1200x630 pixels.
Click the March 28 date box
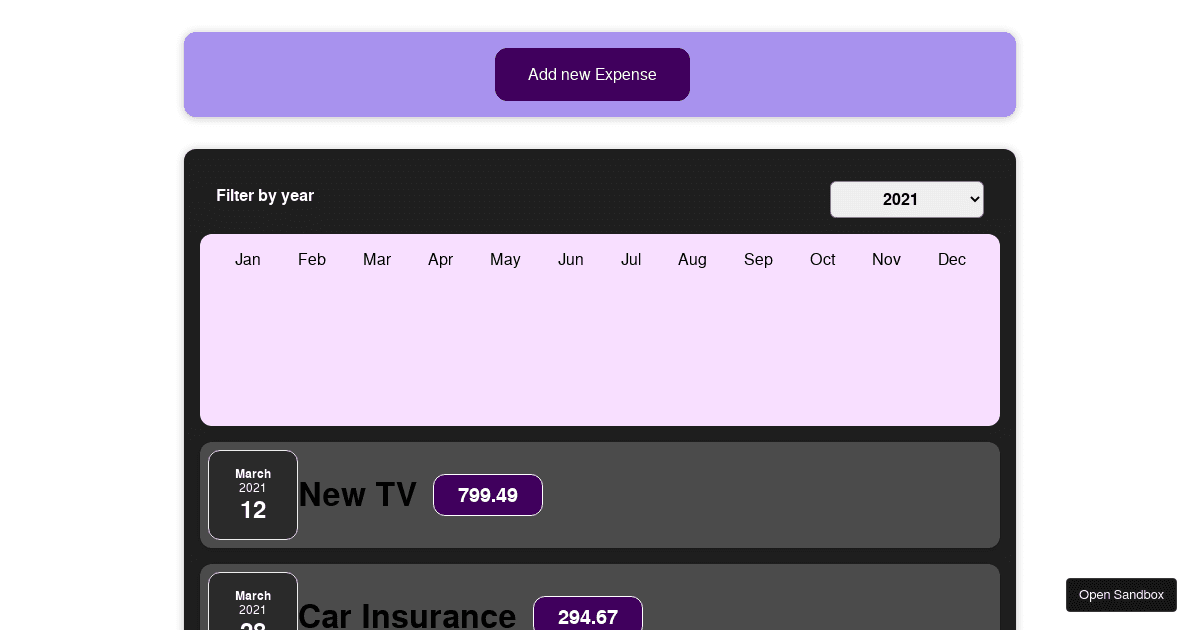(x=253, y=601)
